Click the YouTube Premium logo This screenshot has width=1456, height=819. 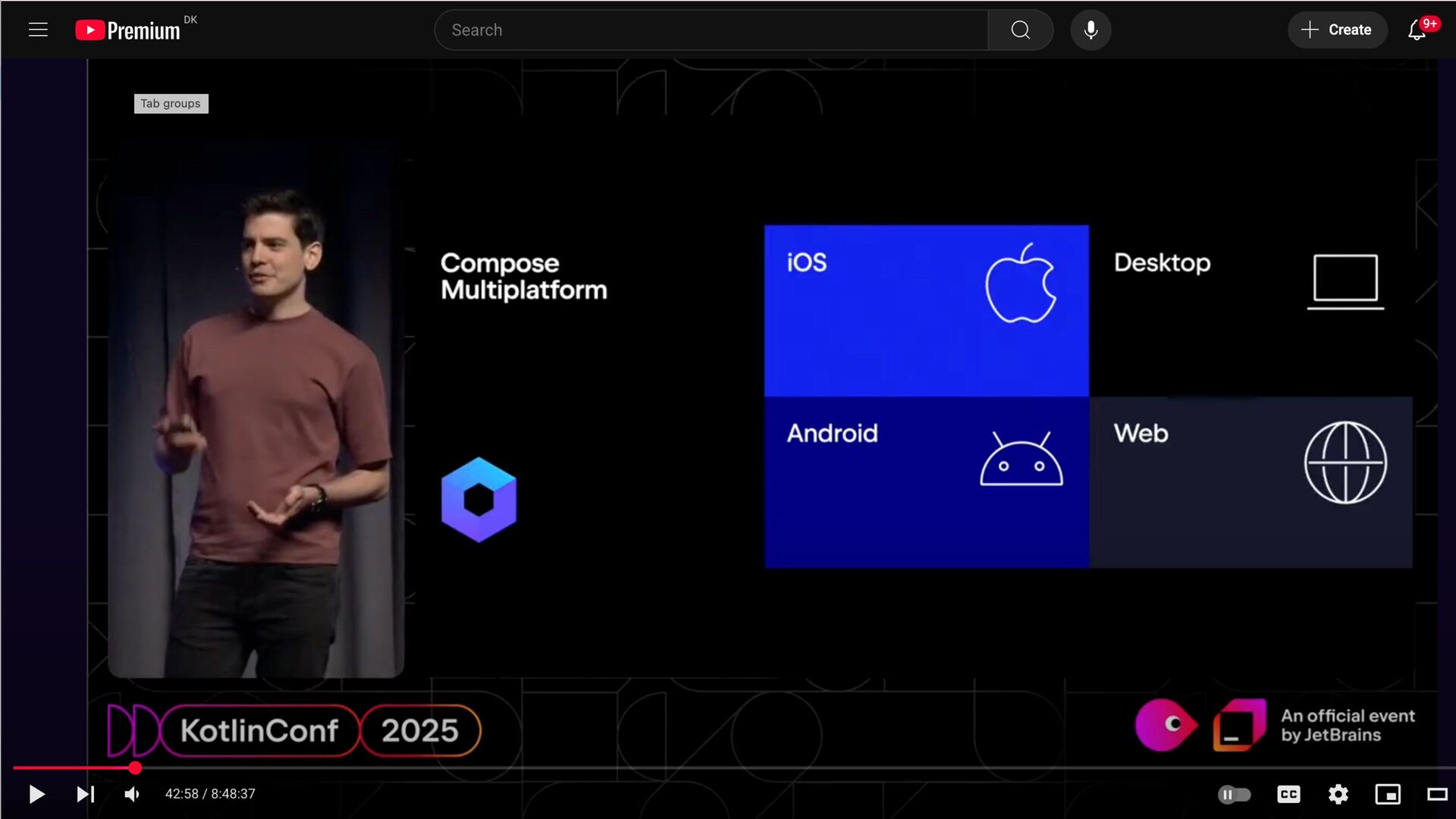point(127,30)
